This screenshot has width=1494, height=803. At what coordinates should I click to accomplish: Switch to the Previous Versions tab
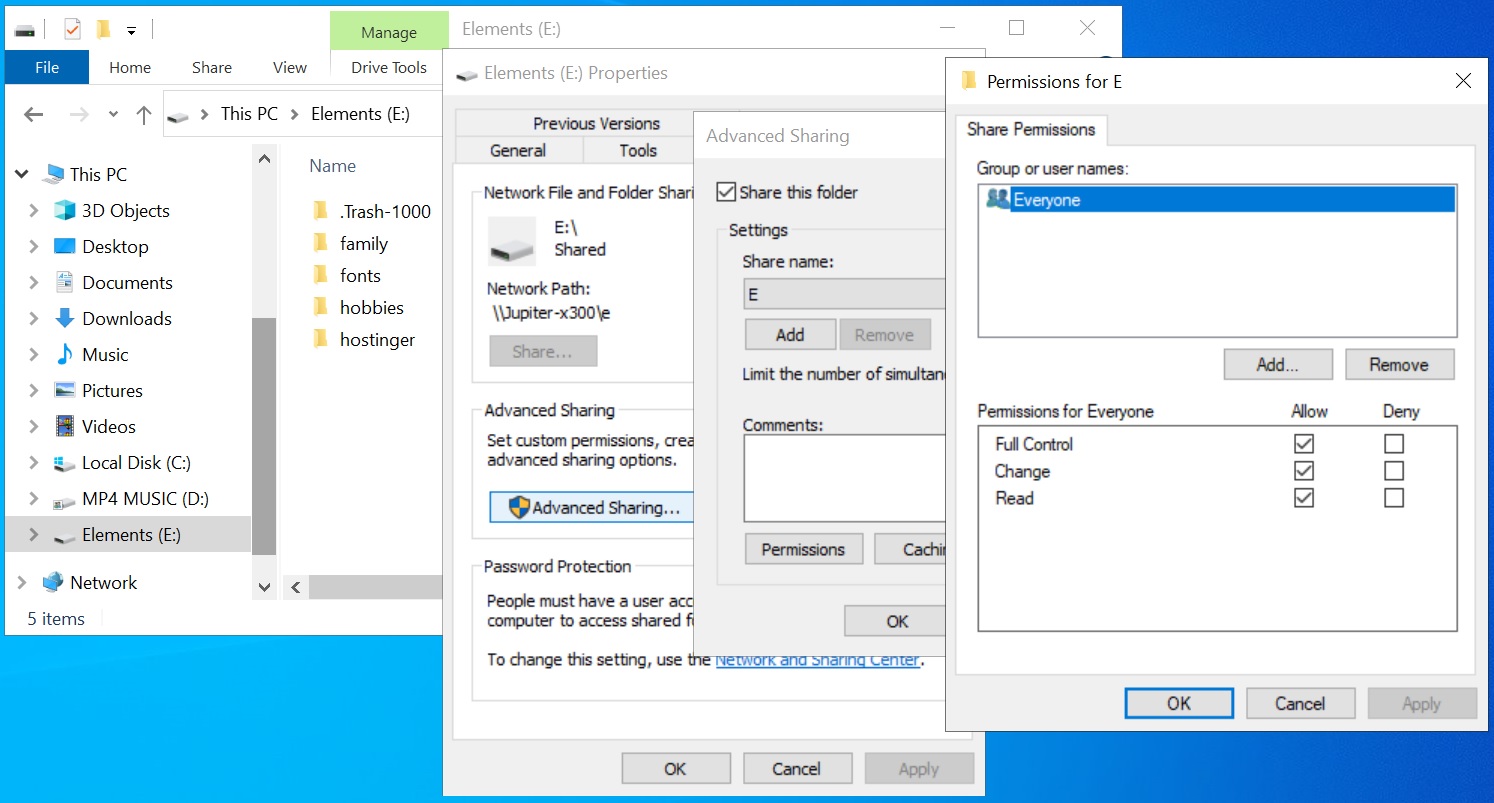(x=596, y=124)
